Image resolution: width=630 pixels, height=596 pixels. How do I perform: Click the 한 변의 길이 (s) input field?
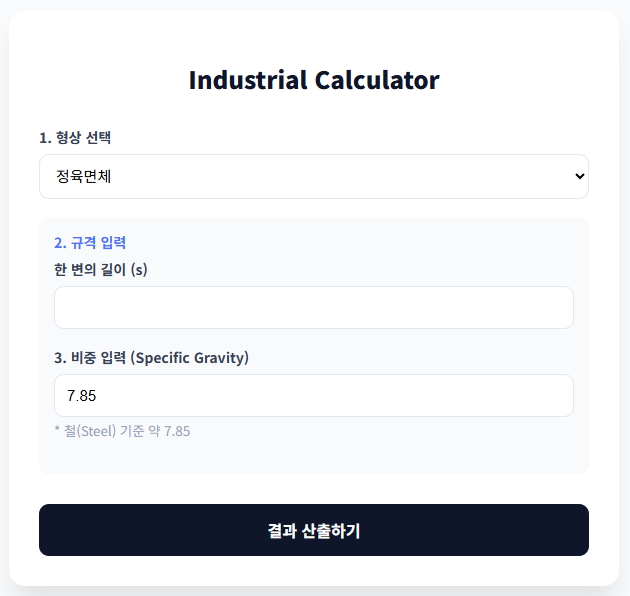click(313, 307)
